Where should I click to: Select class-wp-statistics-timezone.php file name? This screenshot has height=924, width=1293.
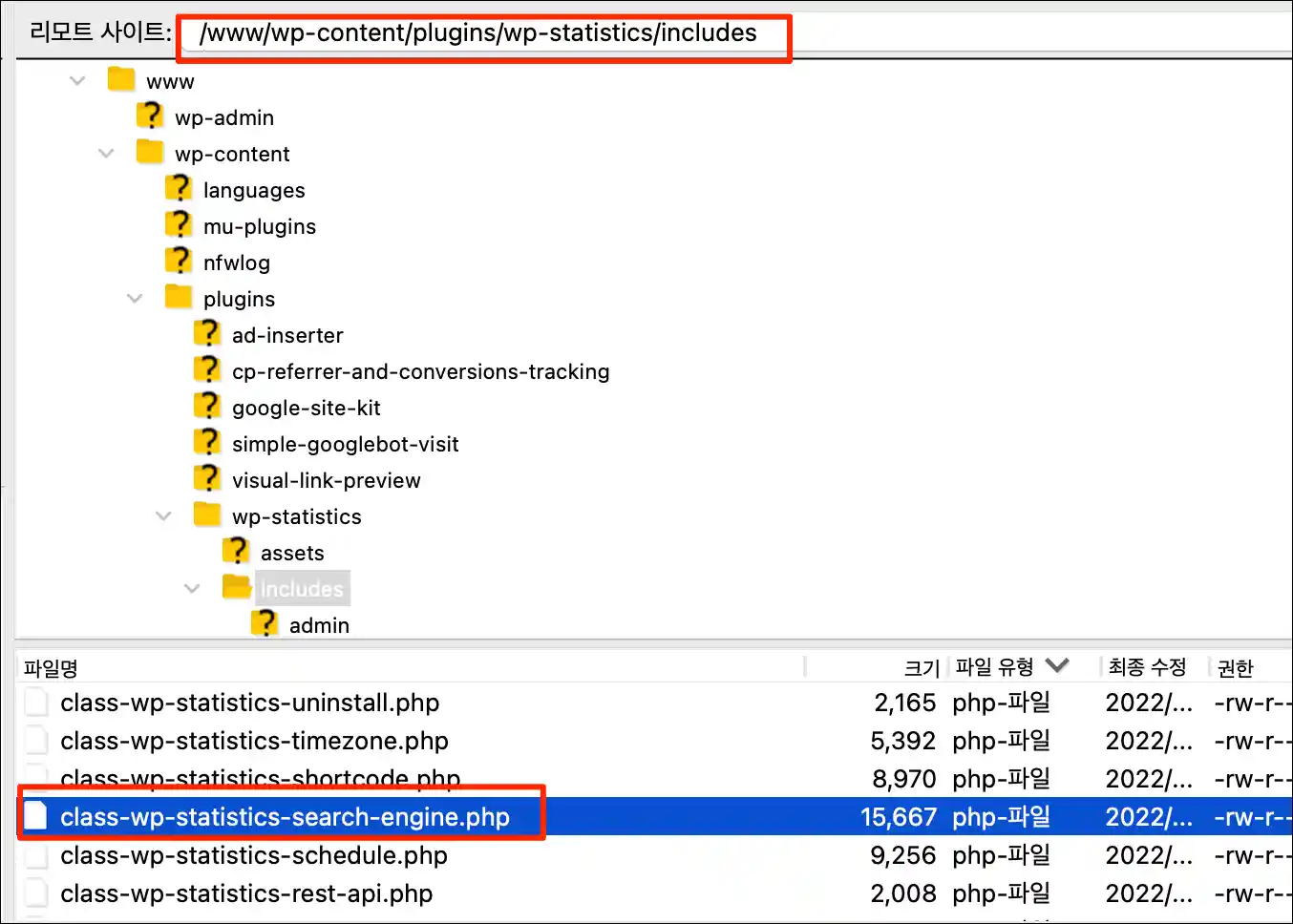click(x=254, y=742)
